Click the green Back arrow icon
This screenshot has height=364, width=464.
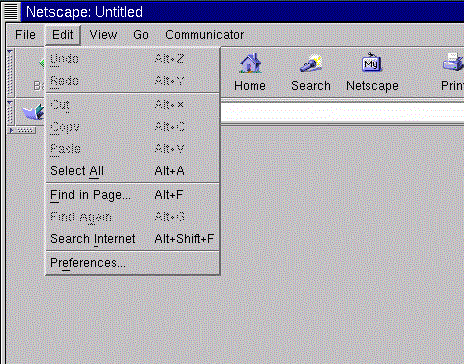click(x=42, y=63)
